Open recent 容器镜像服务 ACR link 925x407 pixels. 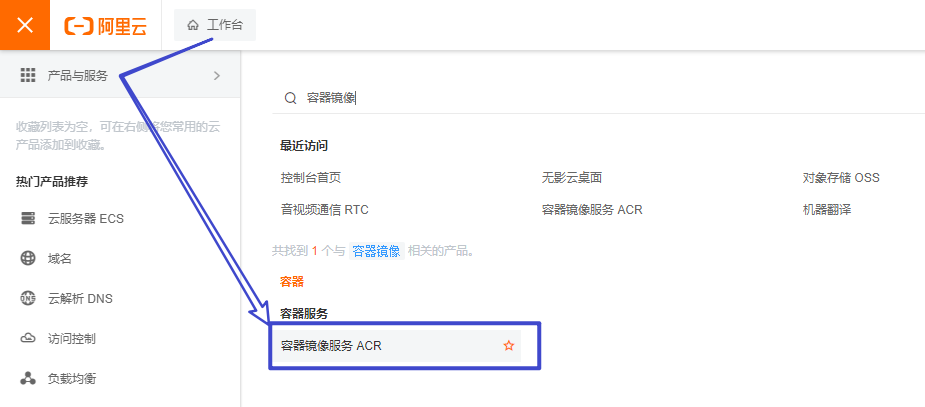click(592, 210)
